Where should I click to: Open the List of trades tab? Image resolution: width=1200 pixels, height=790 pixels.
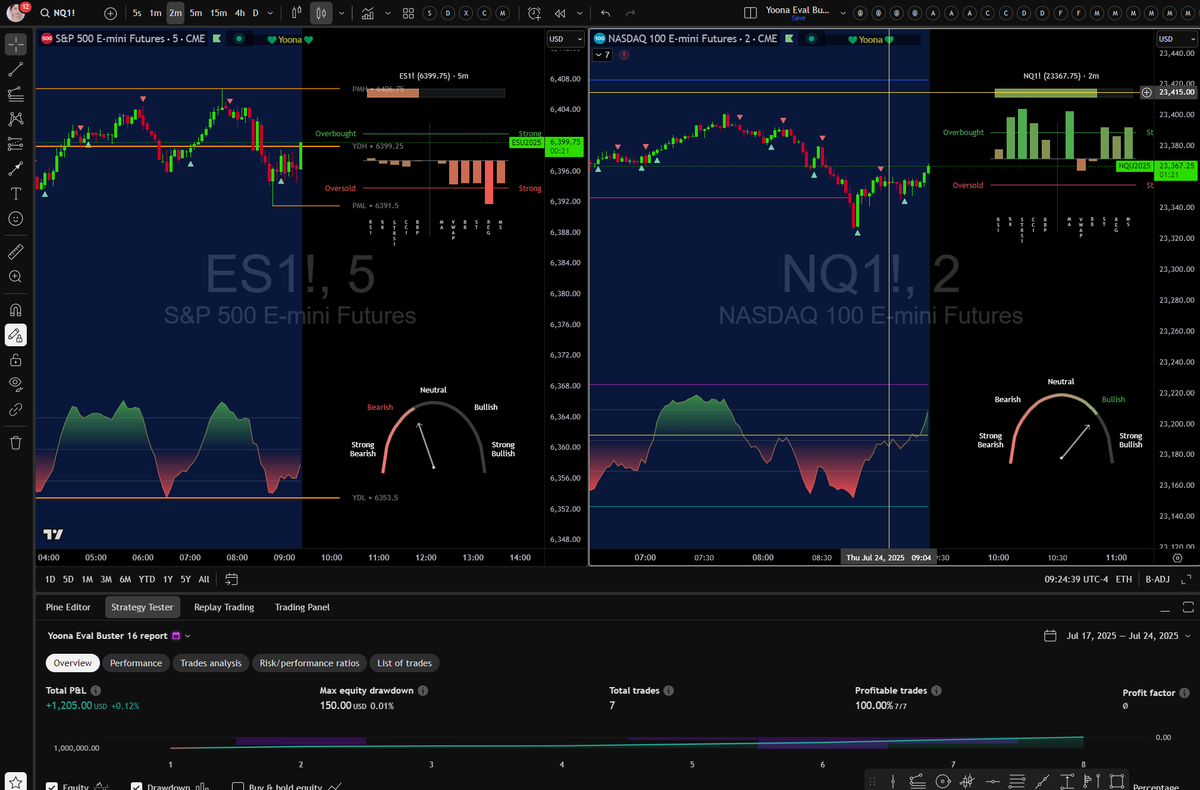[x=404, y=663]
